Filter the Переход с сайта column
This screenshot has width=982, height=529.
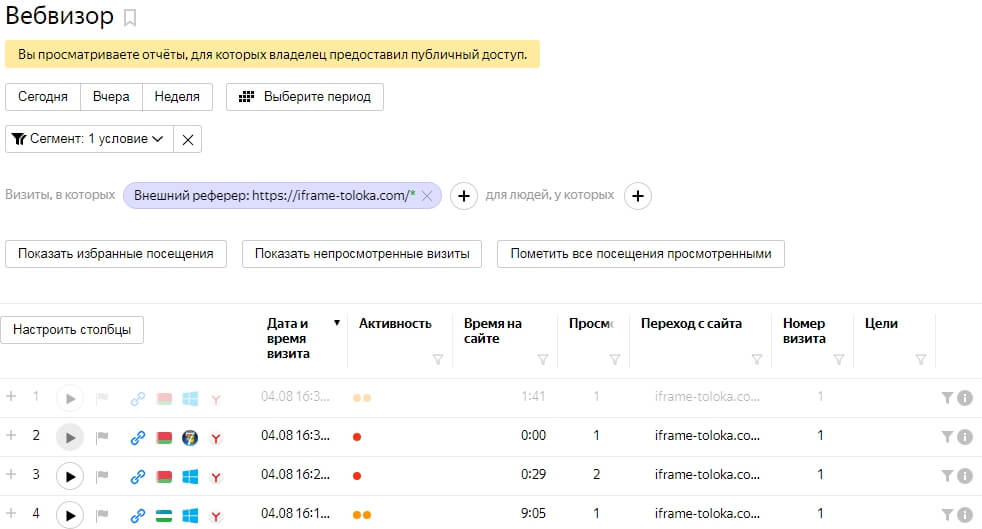757,359
